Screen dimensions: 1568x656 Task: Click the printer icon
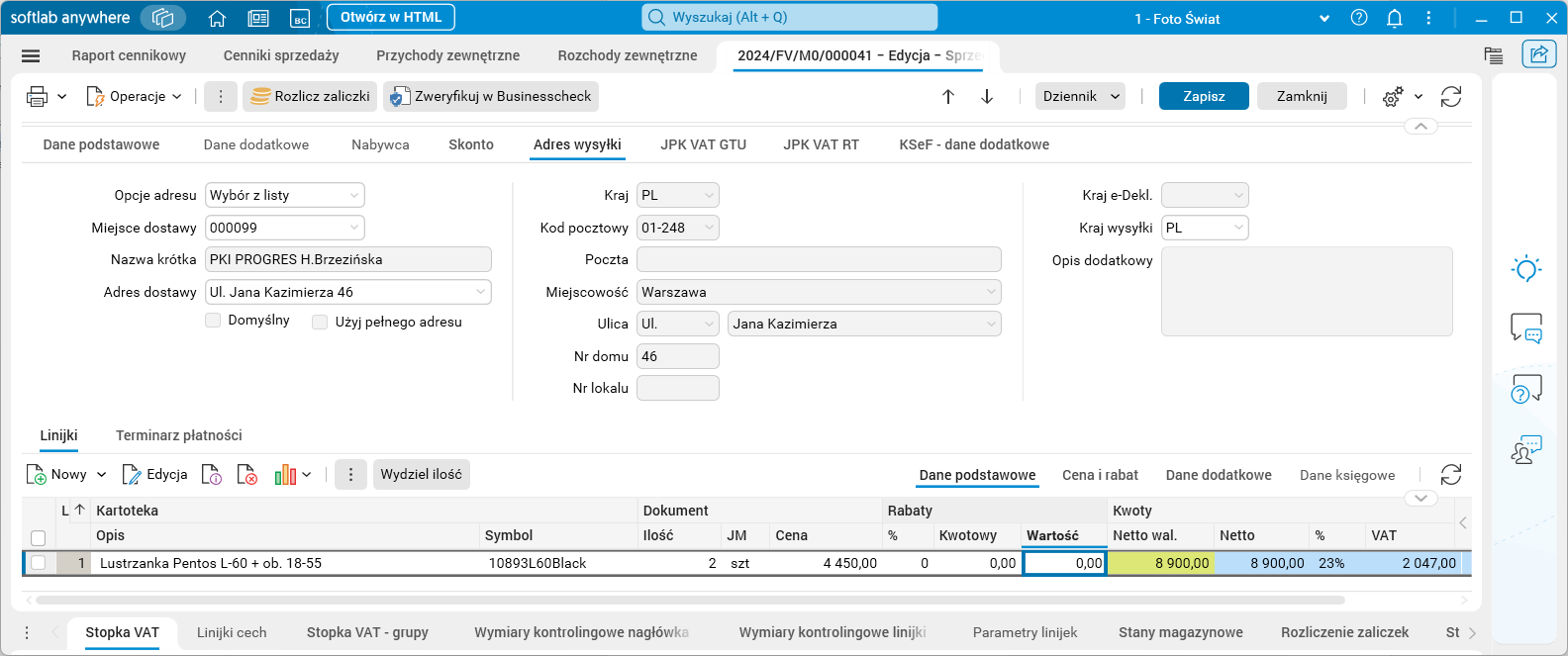(38, 96)
